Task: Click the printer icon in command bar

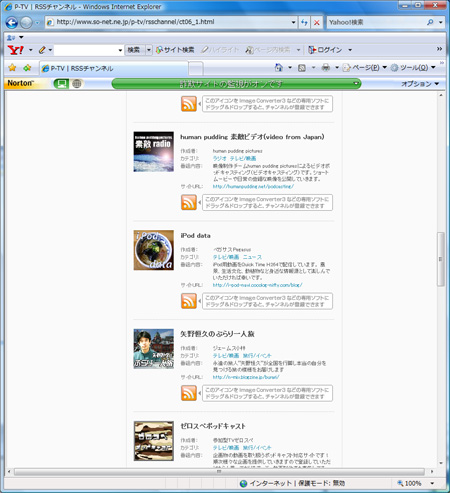Action: 325,68
